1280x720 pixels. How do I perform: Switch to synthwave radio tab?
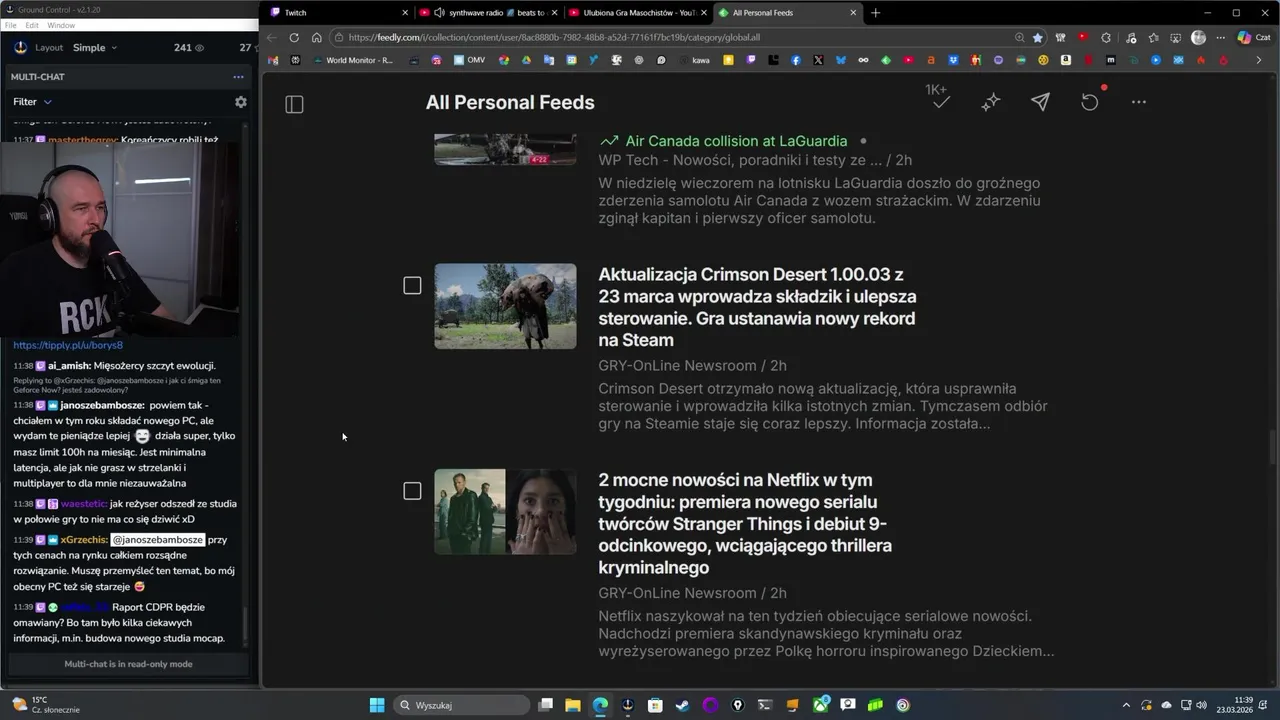489,13
